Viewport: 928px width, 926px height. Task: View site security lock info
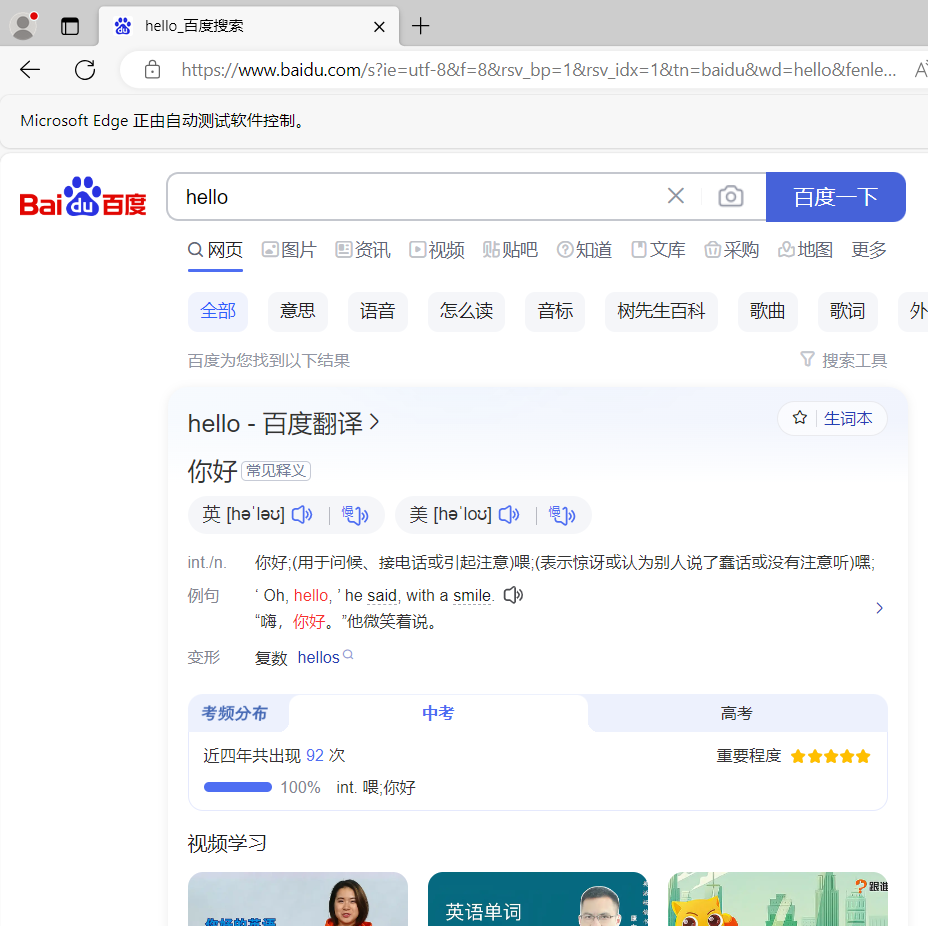click(152, 70)
